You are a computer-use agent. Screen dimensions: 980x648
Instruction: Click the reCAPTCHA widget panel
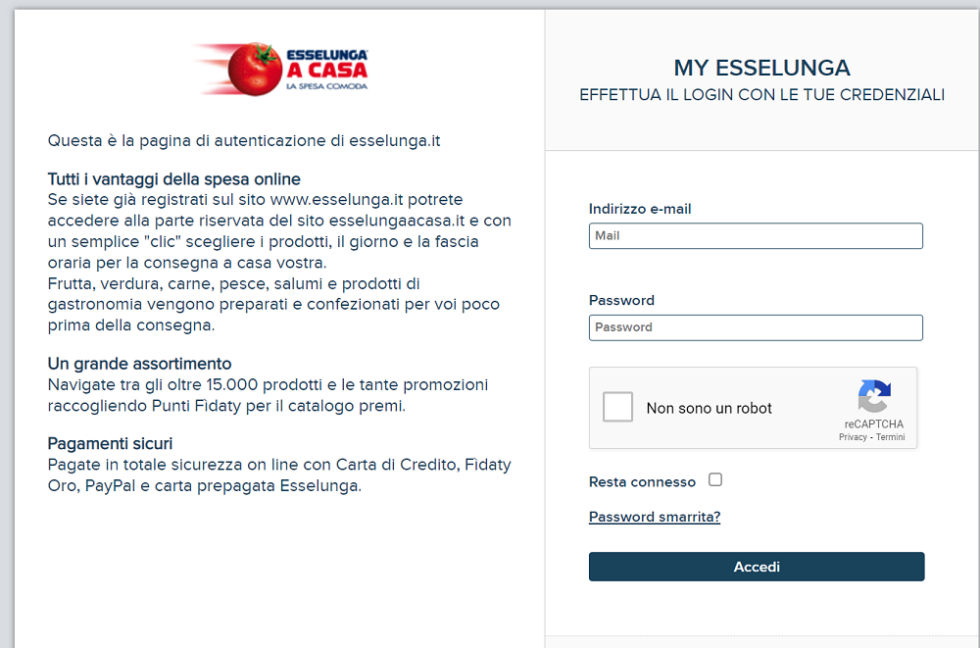coord(752,407)
